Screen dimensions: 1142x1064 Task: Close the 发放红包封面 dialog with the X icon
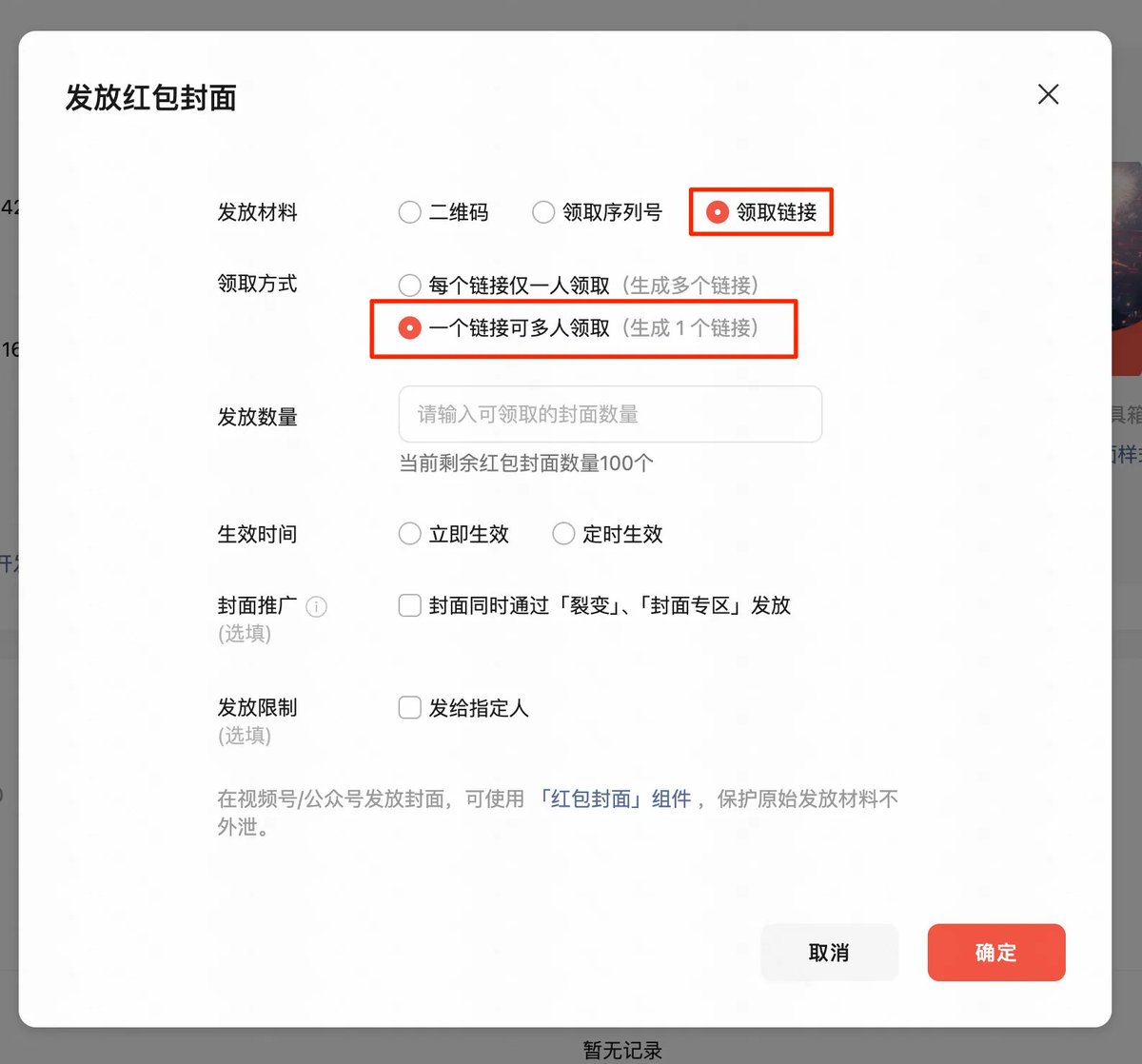coord(1048,94)
